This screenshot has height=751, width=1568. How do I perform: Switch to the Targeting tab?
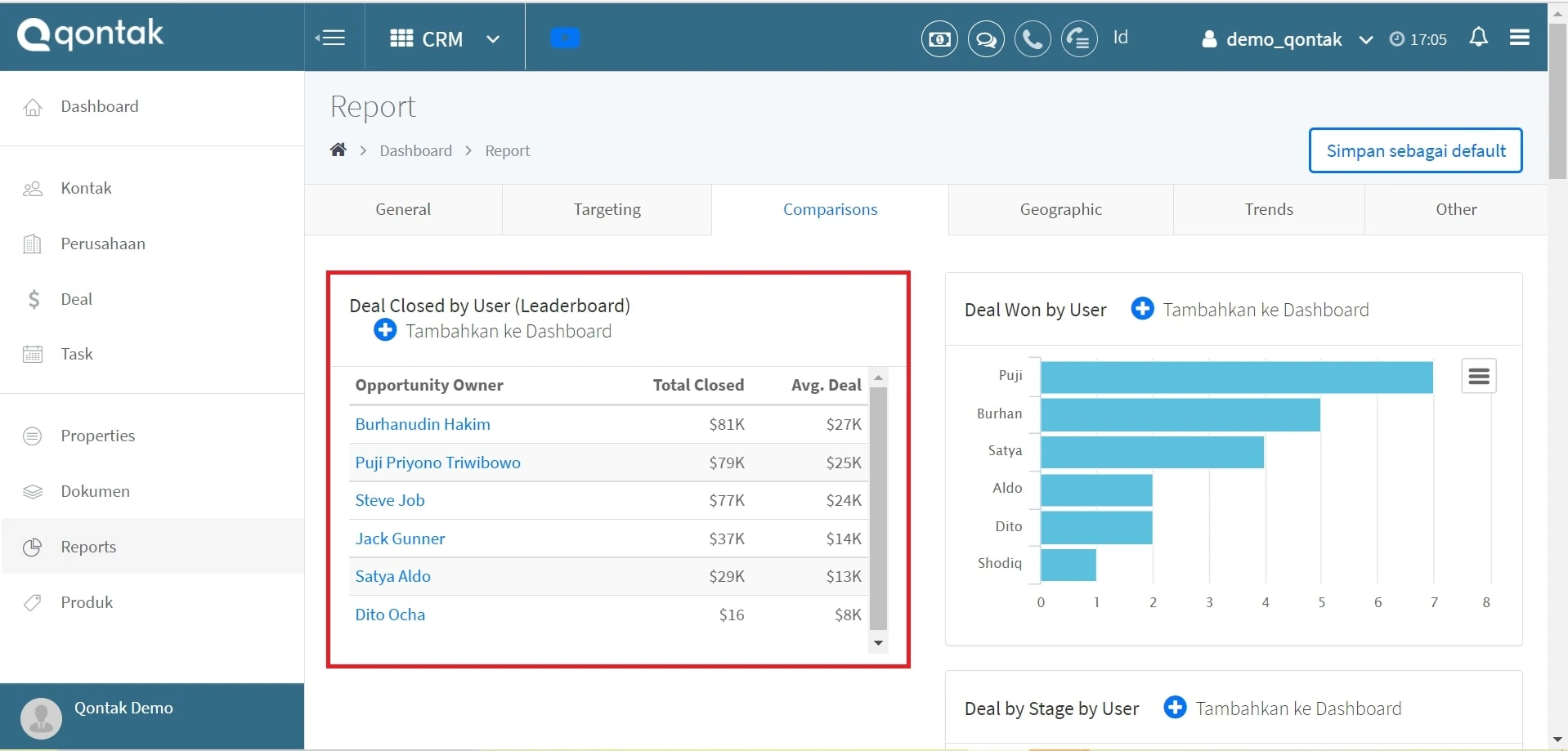(x=607, y=209)
